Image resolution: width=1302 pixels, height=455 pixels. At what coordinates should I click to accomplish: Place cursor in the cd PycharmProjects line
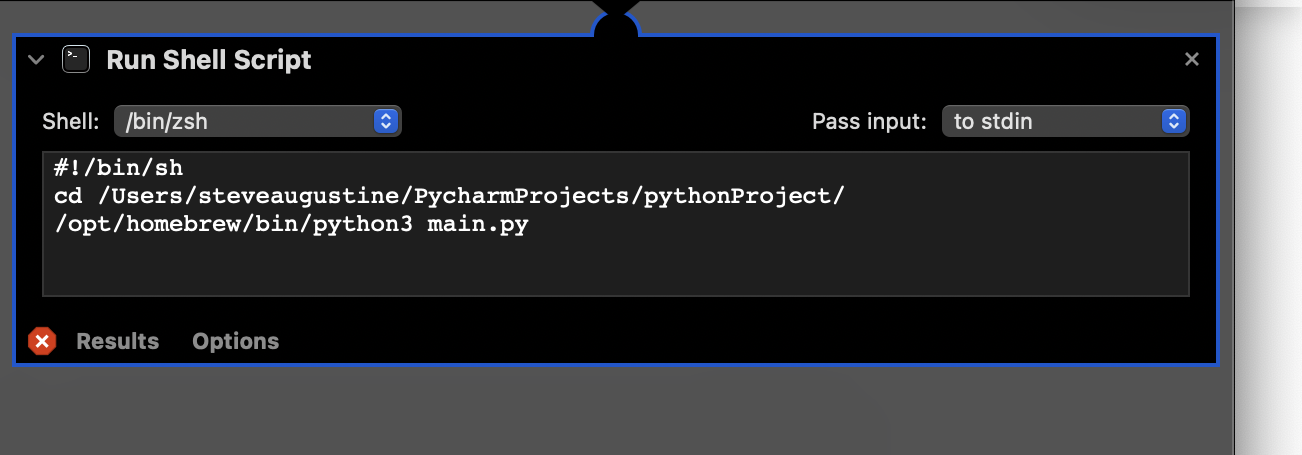click(x=450, y=196)
